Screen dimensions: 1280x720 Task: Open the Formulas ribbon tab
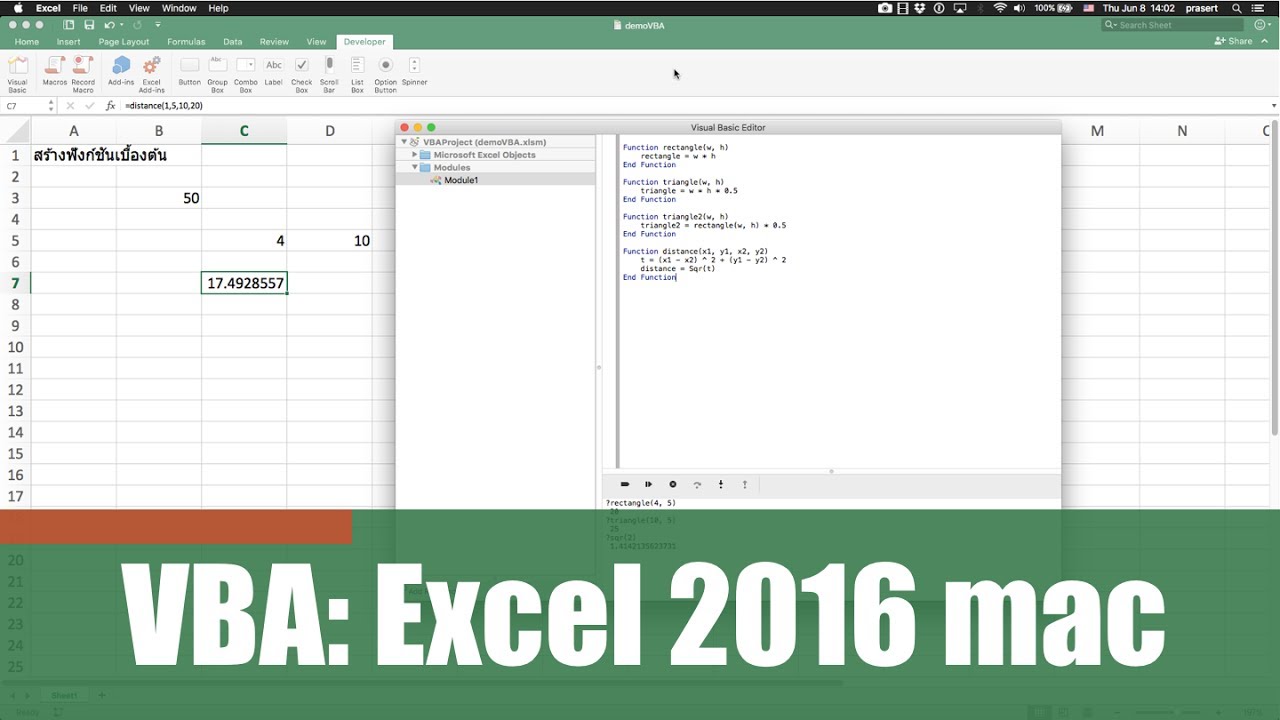tap(186, 42)
